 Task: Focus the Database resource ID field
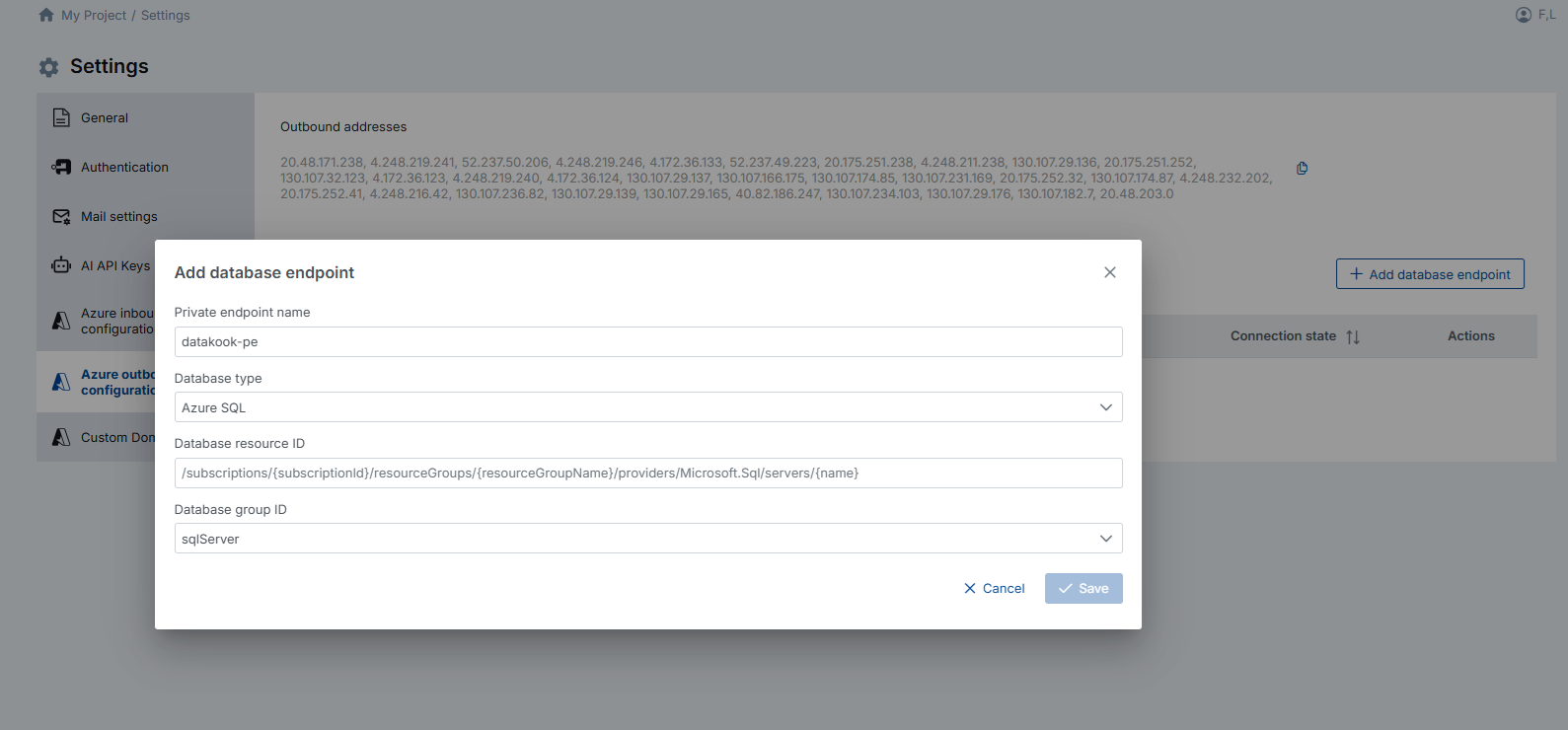coord(648,473)
